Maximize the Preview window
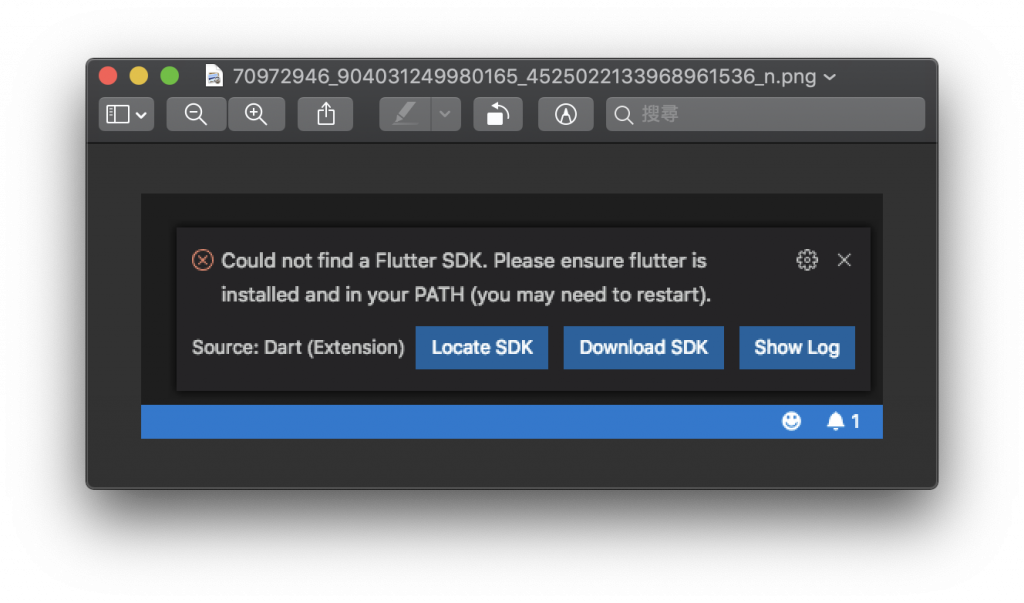1024x603 pixels. pyautogui.click(x=170, y=76)
